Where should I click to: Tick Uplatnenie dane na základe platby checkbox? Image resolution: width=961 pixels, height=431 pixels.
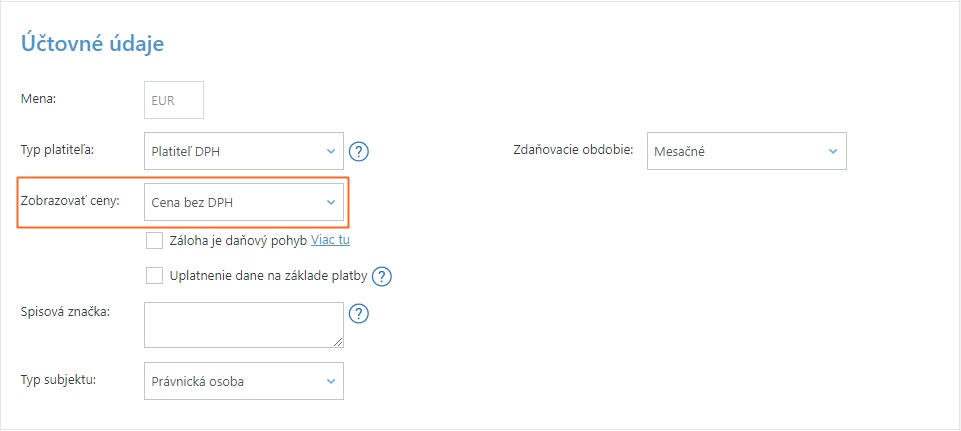point(154,276)
